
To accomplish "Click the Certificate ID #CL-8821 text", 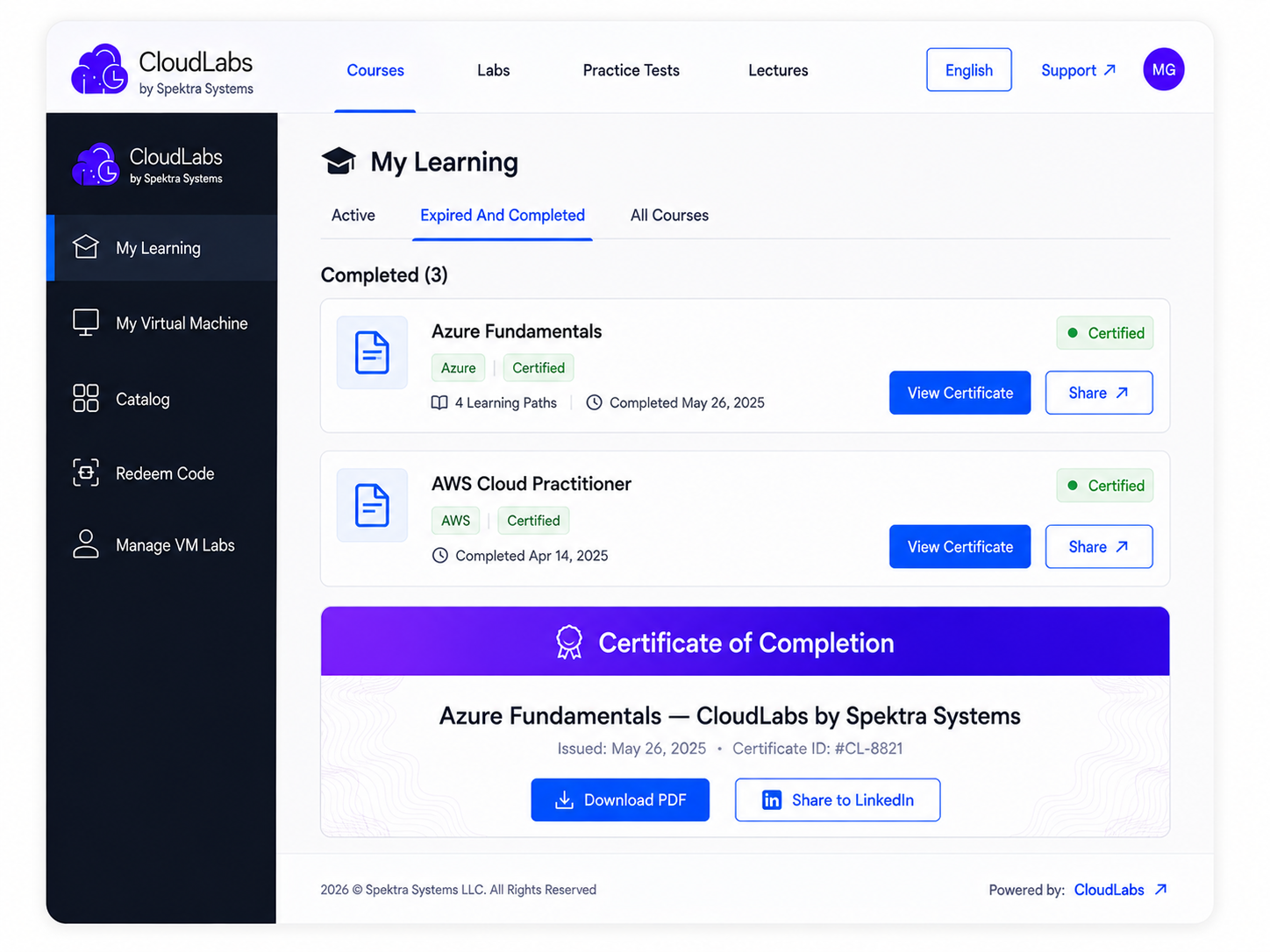I will 817,748.
